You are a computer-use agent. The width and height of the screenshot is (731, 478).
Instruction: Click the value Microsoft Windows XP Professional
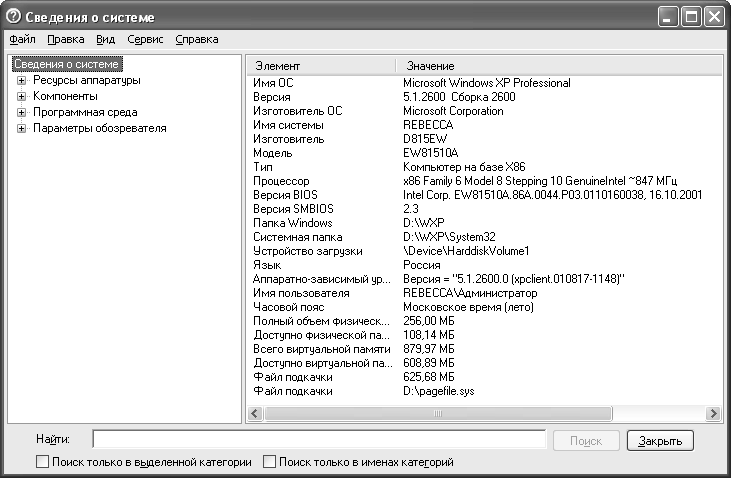(x=487, y=83)
